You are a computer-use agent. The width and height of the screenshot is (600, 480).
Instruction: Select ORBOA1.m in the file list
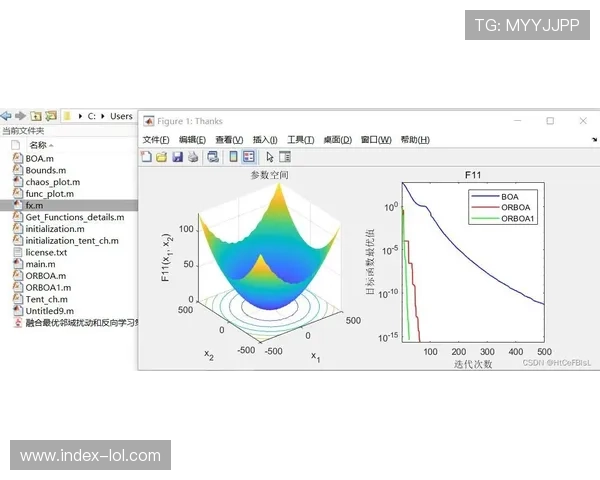(x=48, y=287)
